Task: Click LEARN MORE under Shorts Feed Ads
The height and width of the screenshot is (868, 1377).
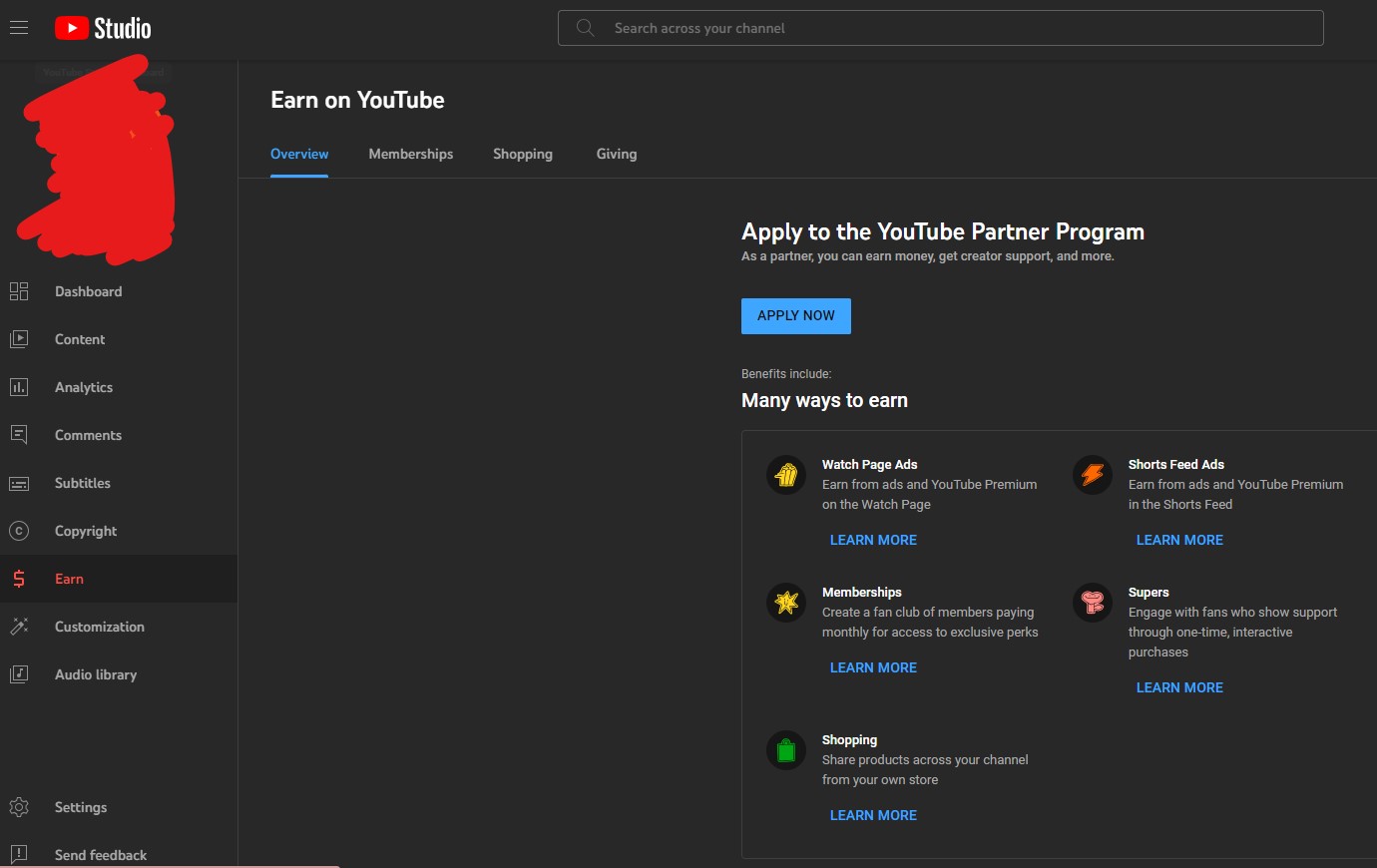Action: tap(1179, 540)
